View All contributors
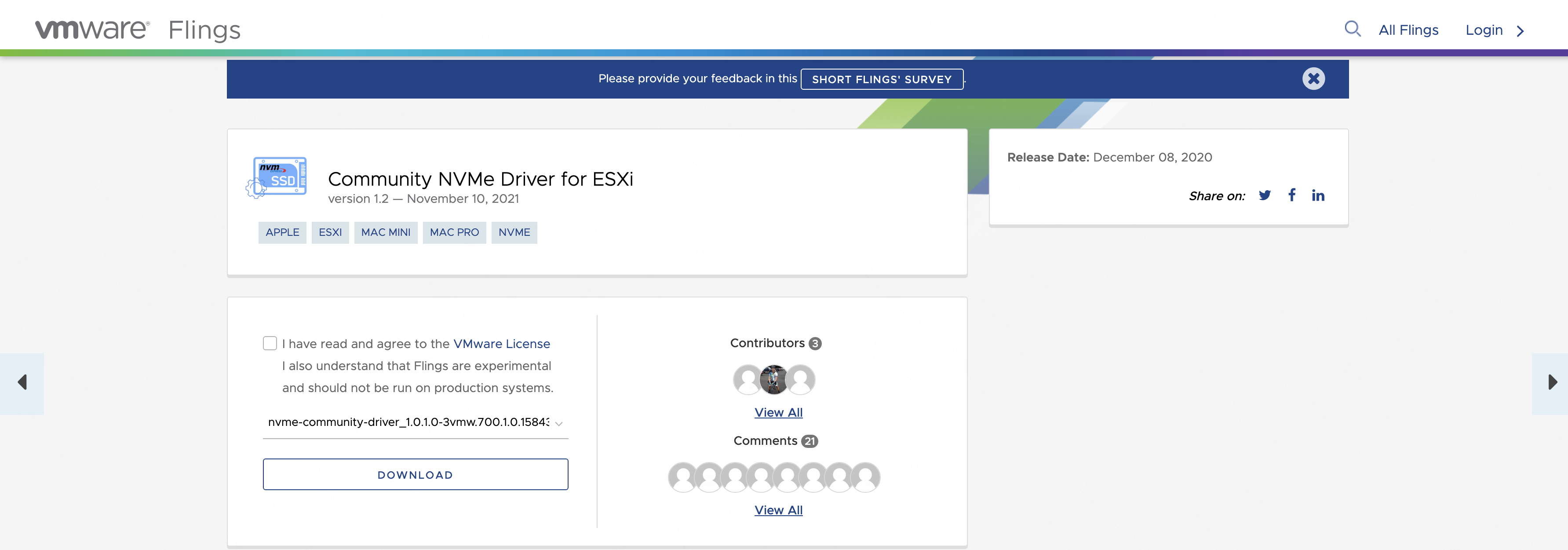 pyautogui.click(x=779, y=412)
